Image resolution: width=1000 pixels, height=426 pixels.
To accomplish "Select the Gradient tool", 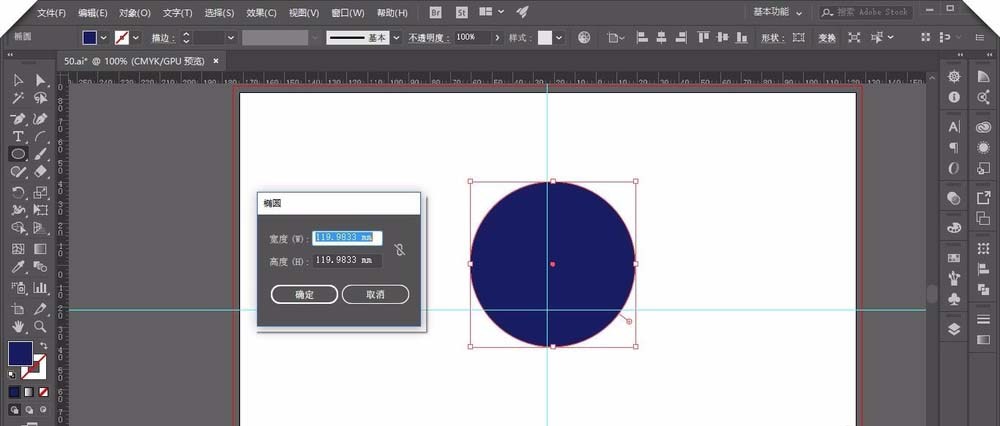I will (x=40, y=249).
